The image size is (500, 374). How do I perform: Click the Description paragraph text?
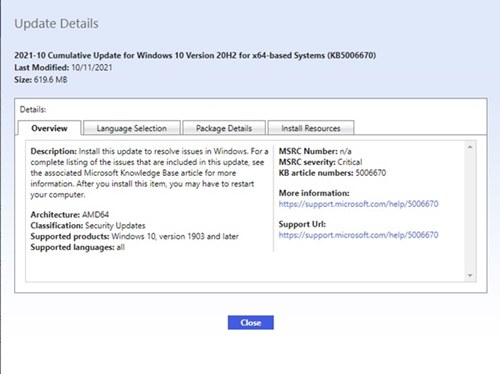(x=149, y=173)
